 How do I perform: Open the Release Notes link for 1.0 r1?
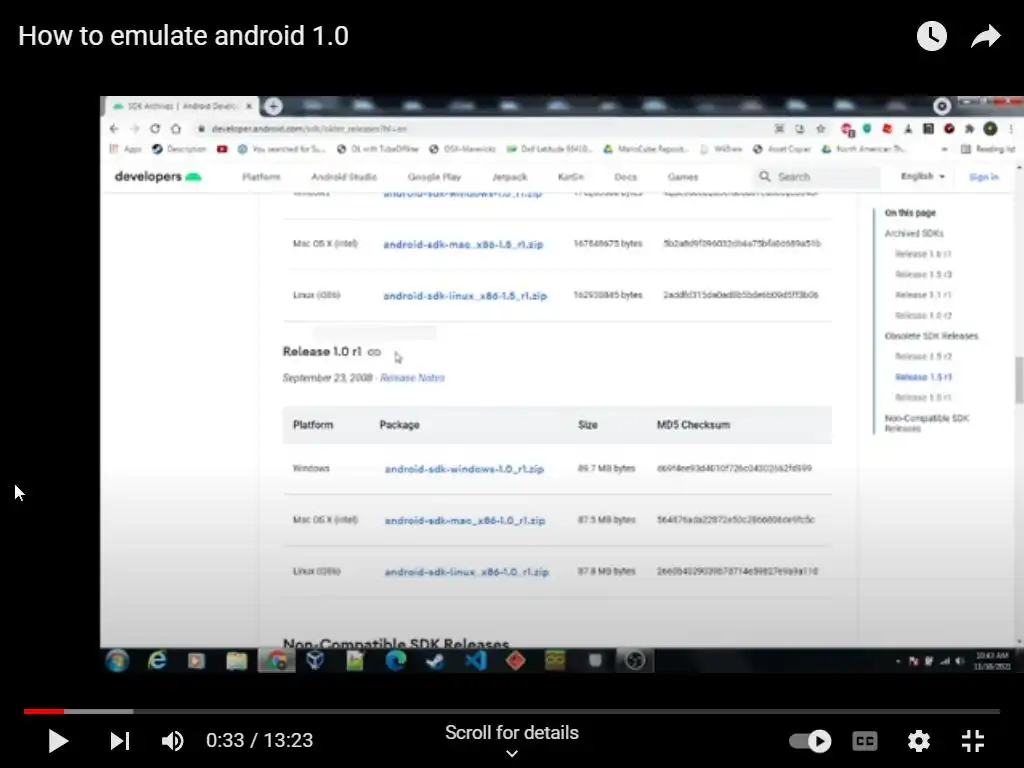click(412, 377)
